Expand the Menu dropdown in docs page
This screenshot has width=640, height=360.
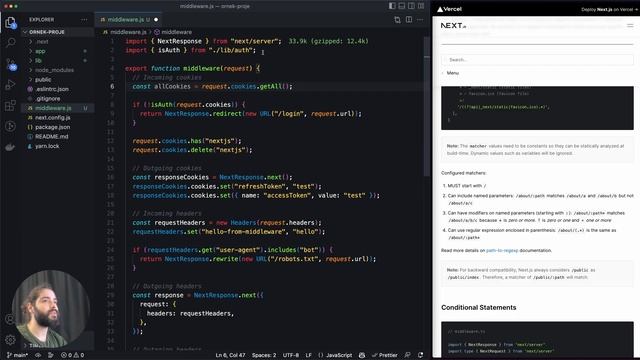(x=450, y=73)
